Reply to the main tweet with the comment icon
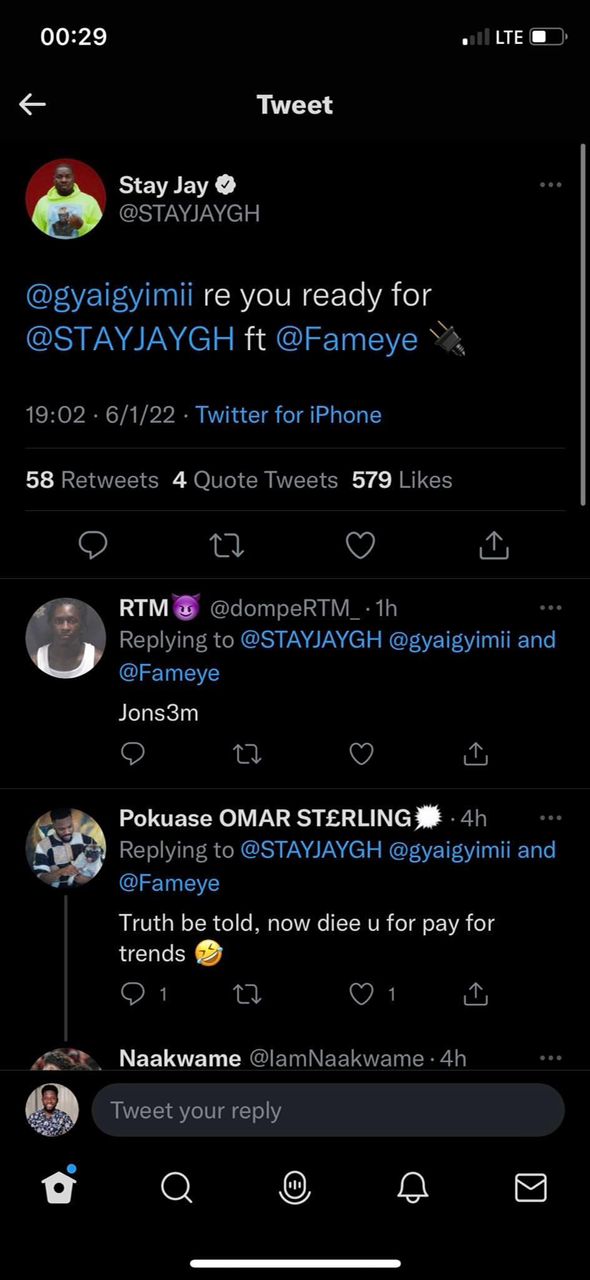590x1280 pixels. point(93,545)
